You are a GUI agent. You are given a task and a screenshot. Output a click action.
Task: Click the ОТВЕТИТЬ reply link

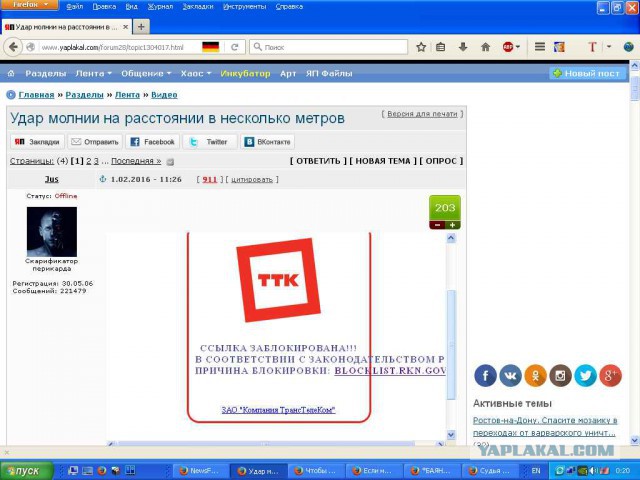(318, 161)
